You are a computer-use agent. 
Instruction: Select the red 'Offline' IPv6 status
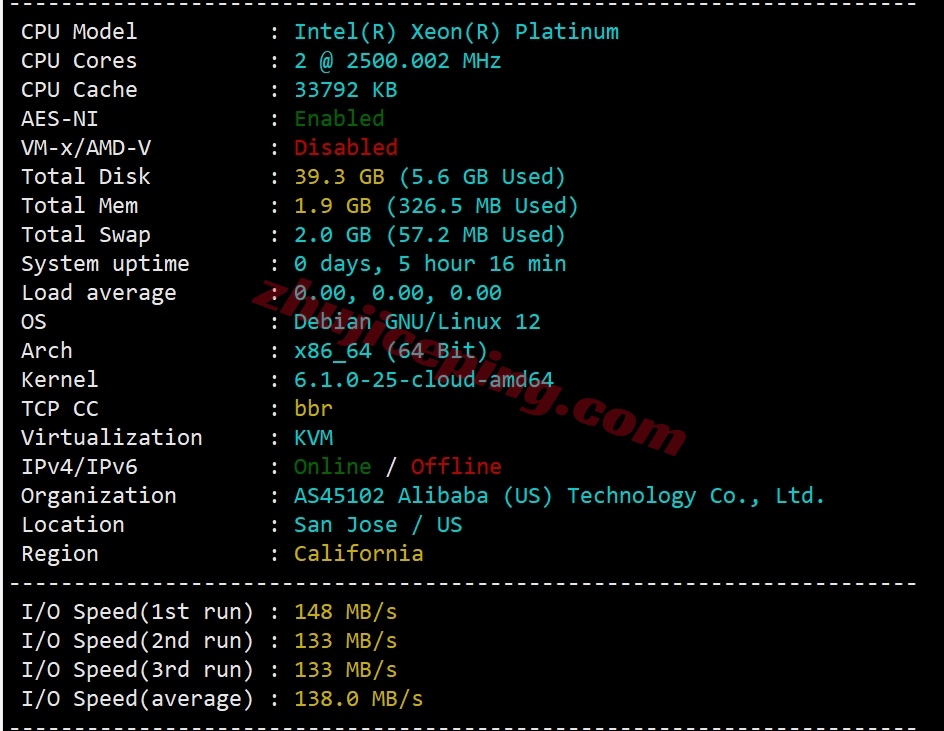tap(456, 467)
